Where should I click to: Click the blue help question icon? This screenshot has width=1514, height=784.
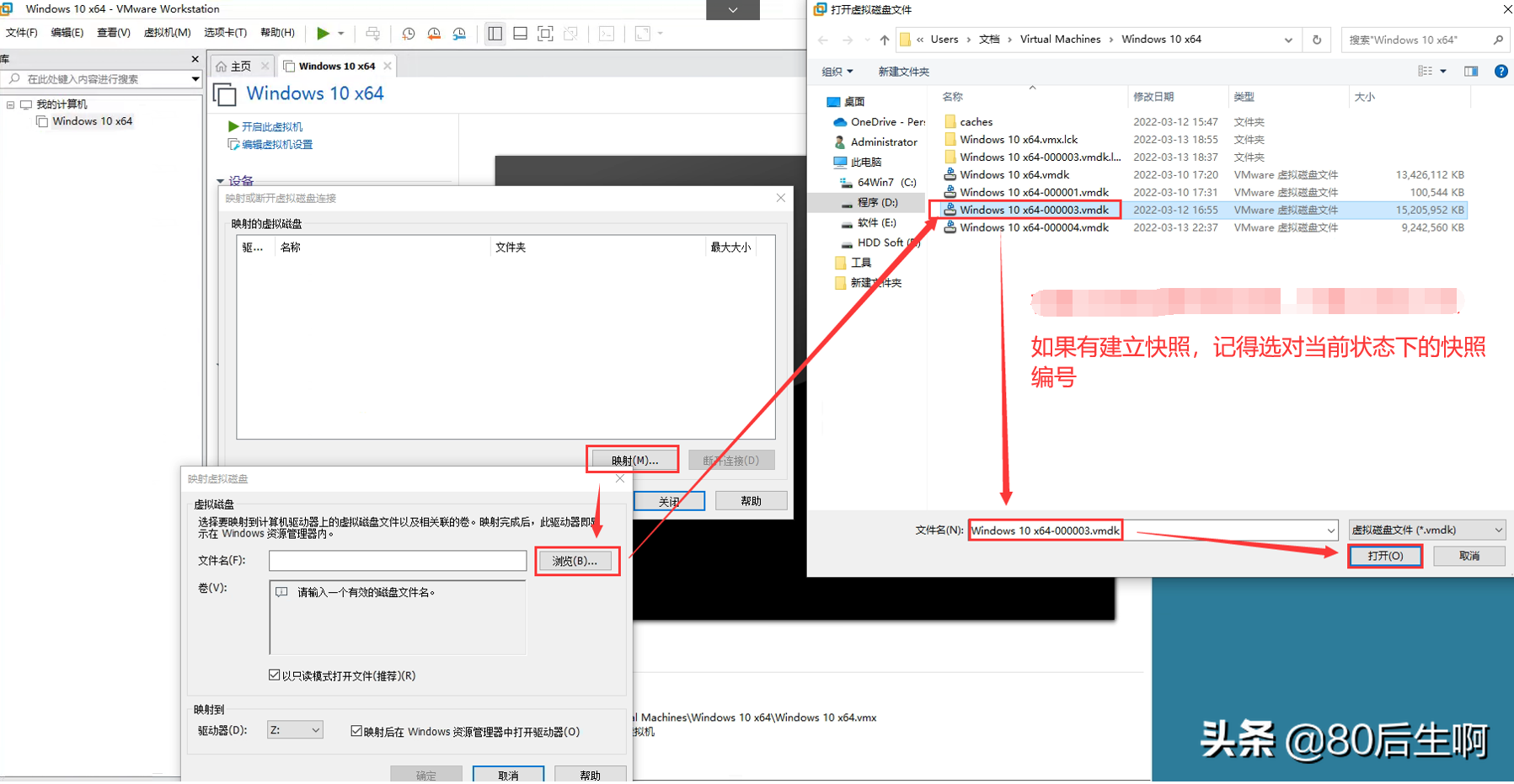(x=1501, y=72)
